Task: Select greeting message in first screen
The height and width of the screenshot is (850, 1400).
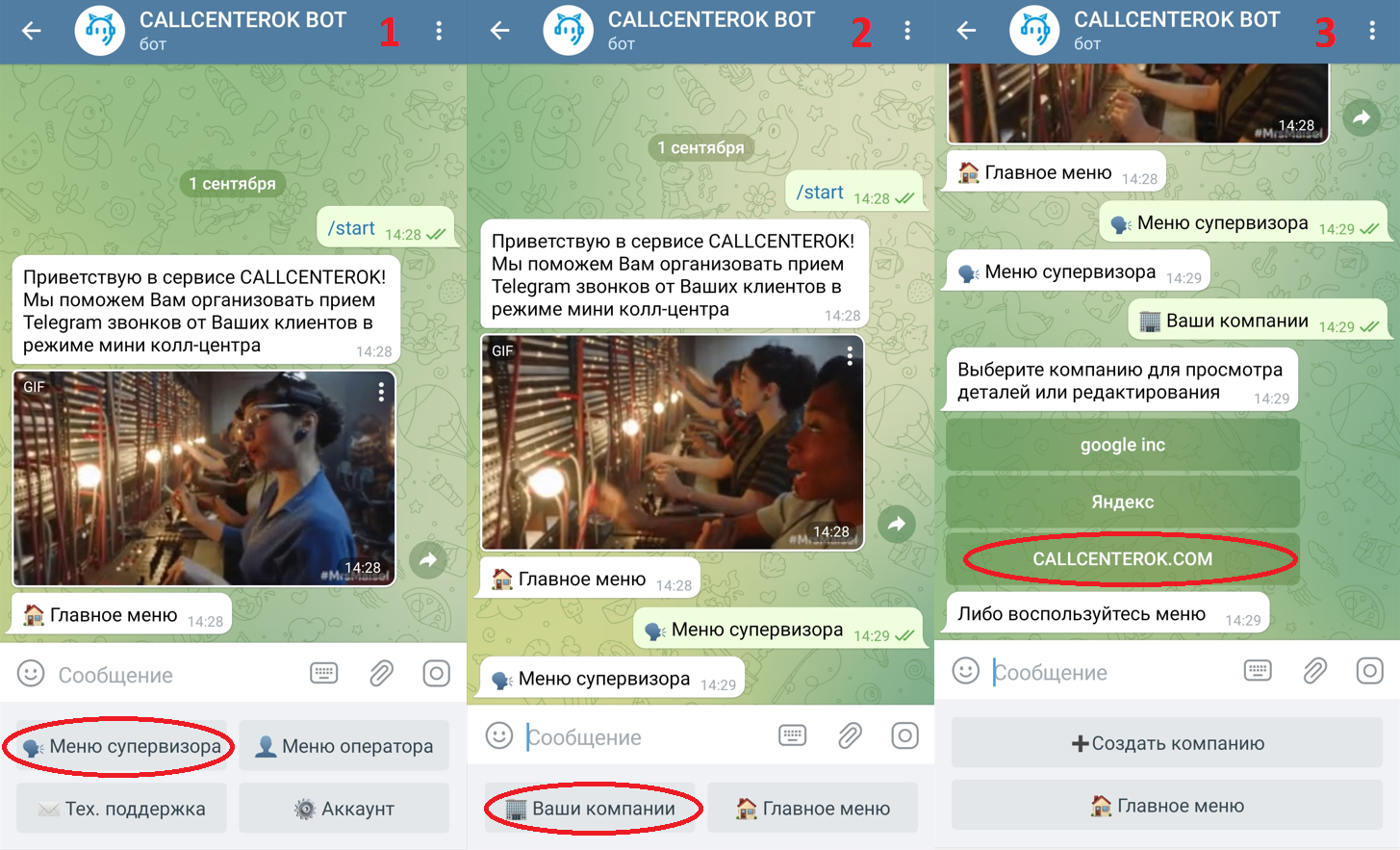Action: click(205, 311)
